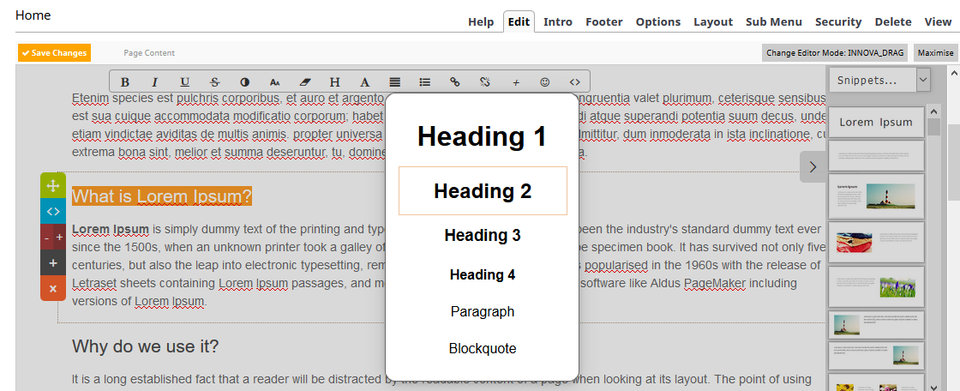Select Heading 1 in the format popup
960x391 pixels.
coord(482,136)
